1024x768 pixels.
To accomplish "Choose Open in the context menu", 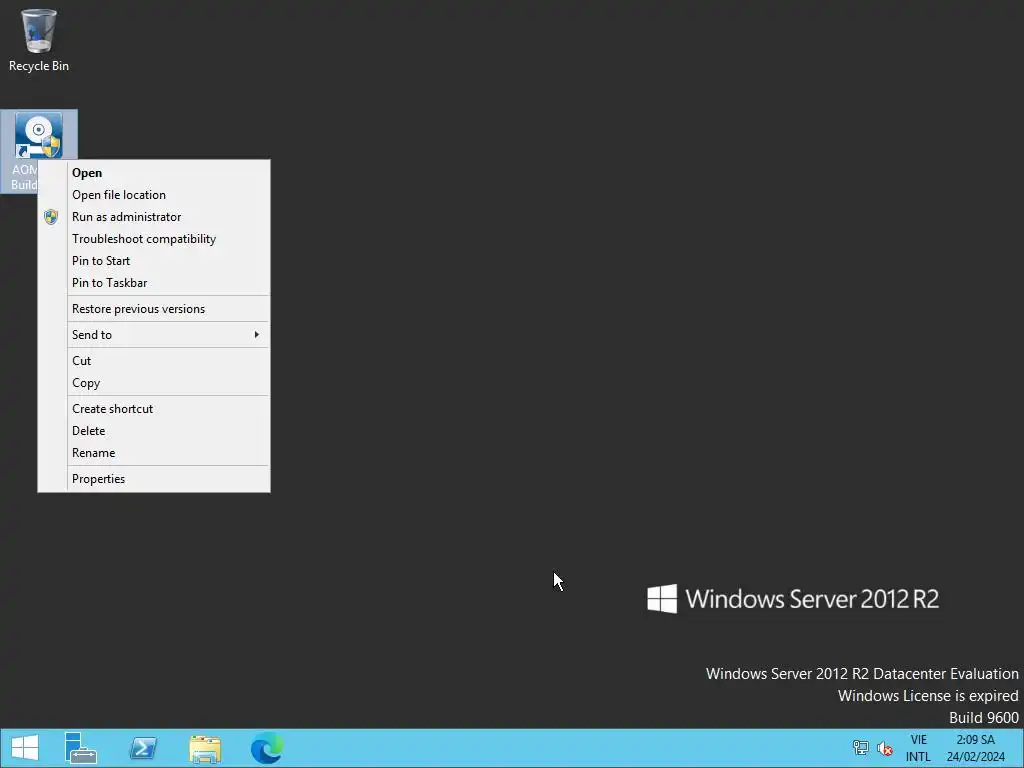I will [154, 173].
